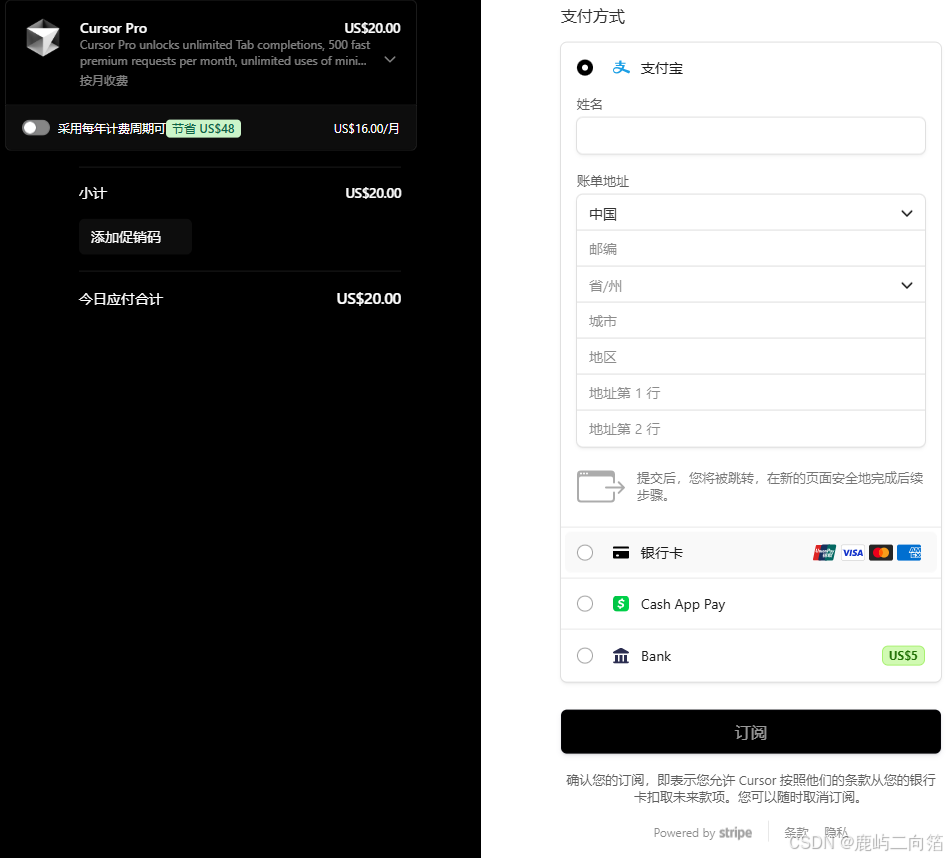The image size is (947, 858).
Task: Select the Bank payment radio button
Action: pyautogui.click(x=585, y=656)
